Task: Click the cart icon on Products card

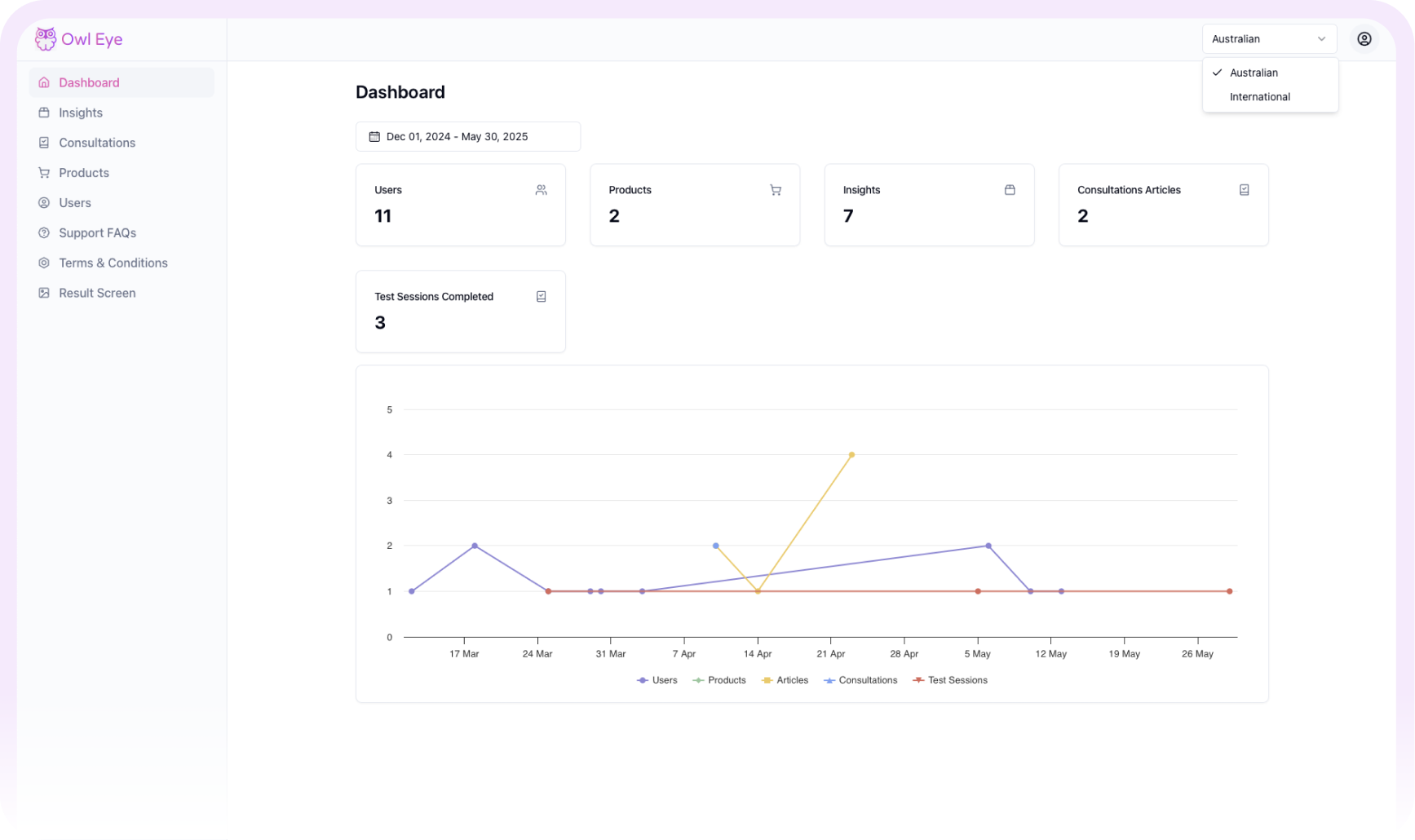Action: point(776,189)
